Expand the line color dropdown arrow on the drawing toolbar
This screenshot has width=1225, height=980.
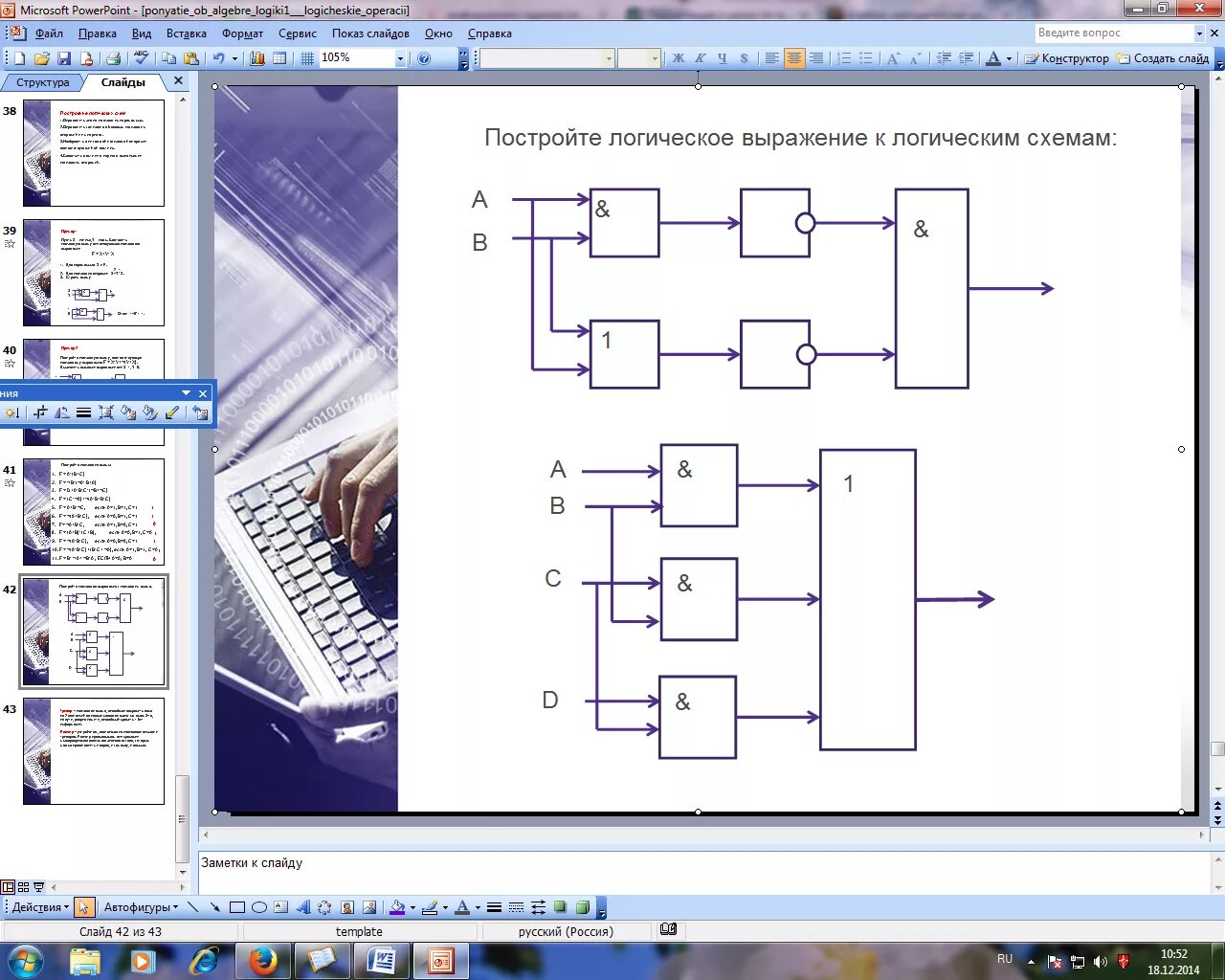point(445,907)
